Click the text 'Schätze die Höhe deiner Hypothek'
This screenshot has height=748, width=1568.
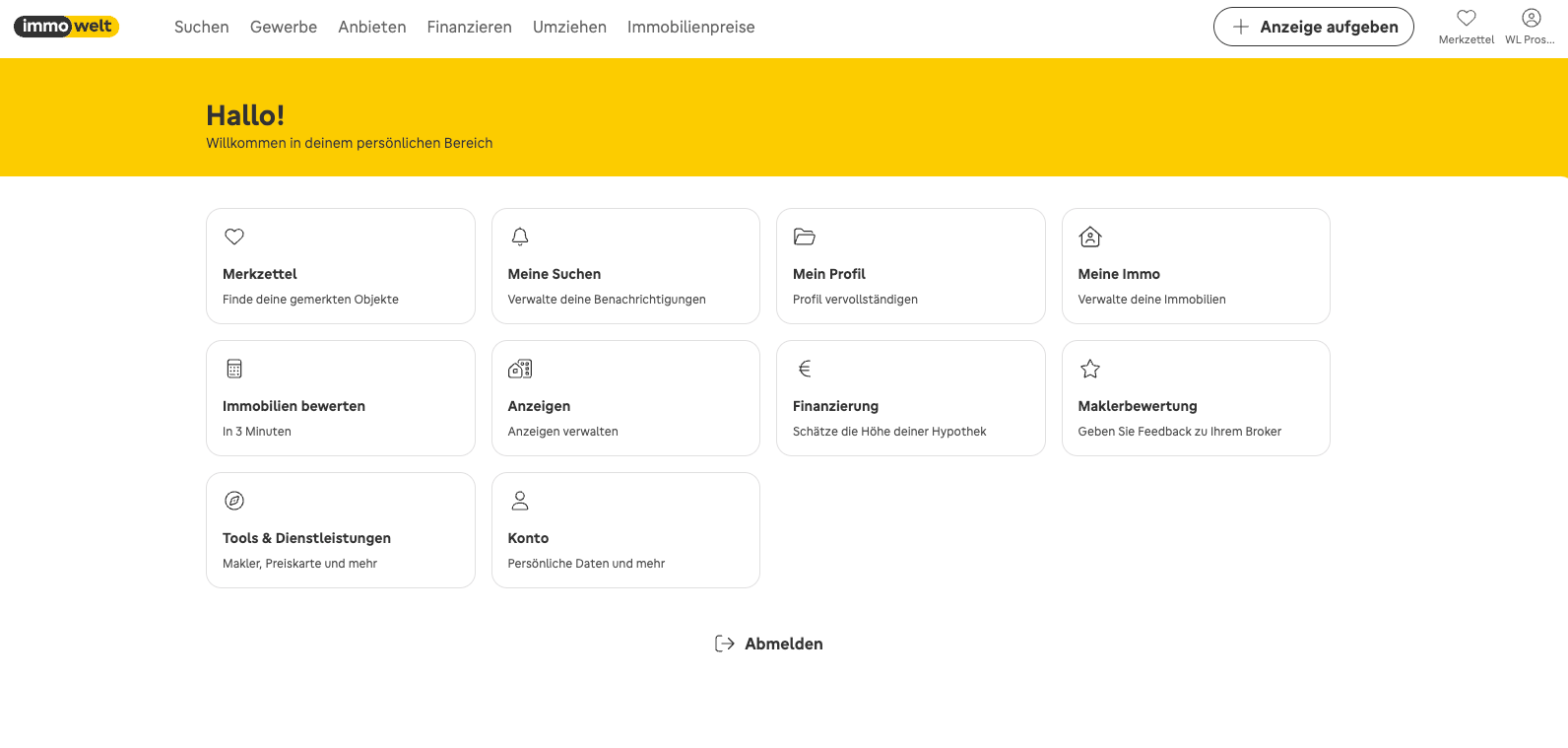(889, 432)
